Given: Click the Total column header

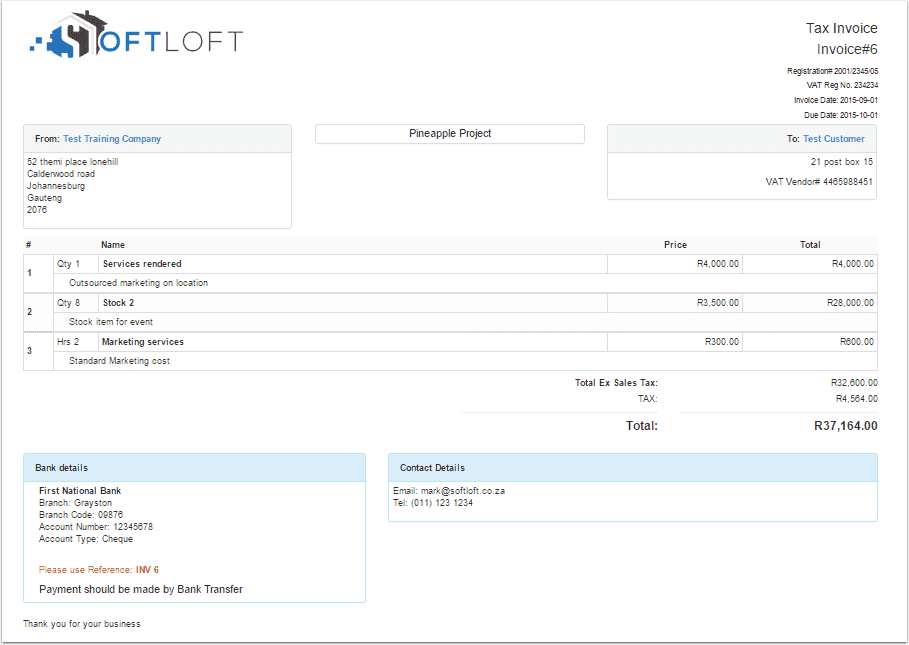Looking at the screenshot, I should coord(810,245).
